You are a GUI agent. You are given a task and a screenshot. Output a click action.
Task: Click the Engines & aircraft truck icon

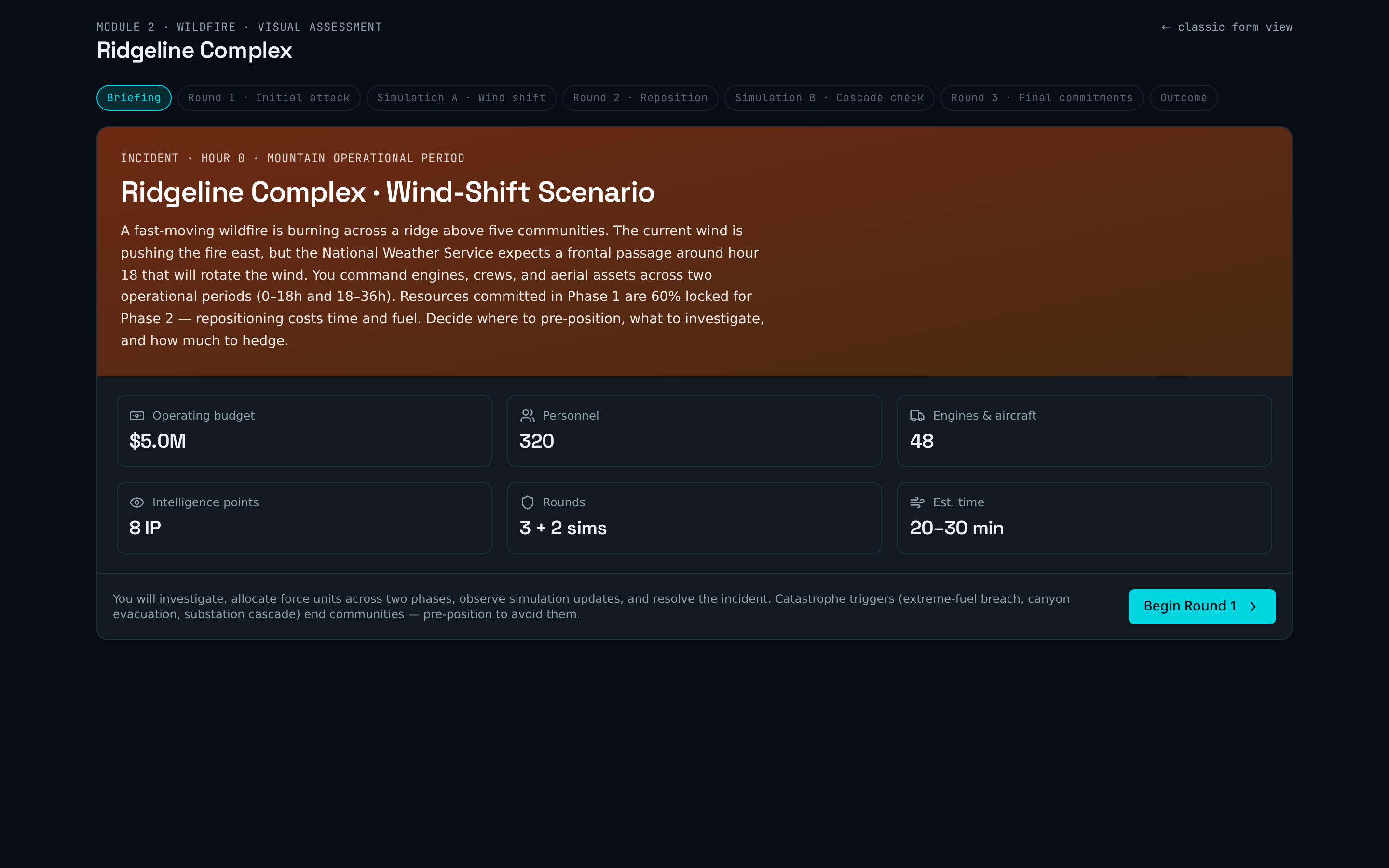pos(917,416)
